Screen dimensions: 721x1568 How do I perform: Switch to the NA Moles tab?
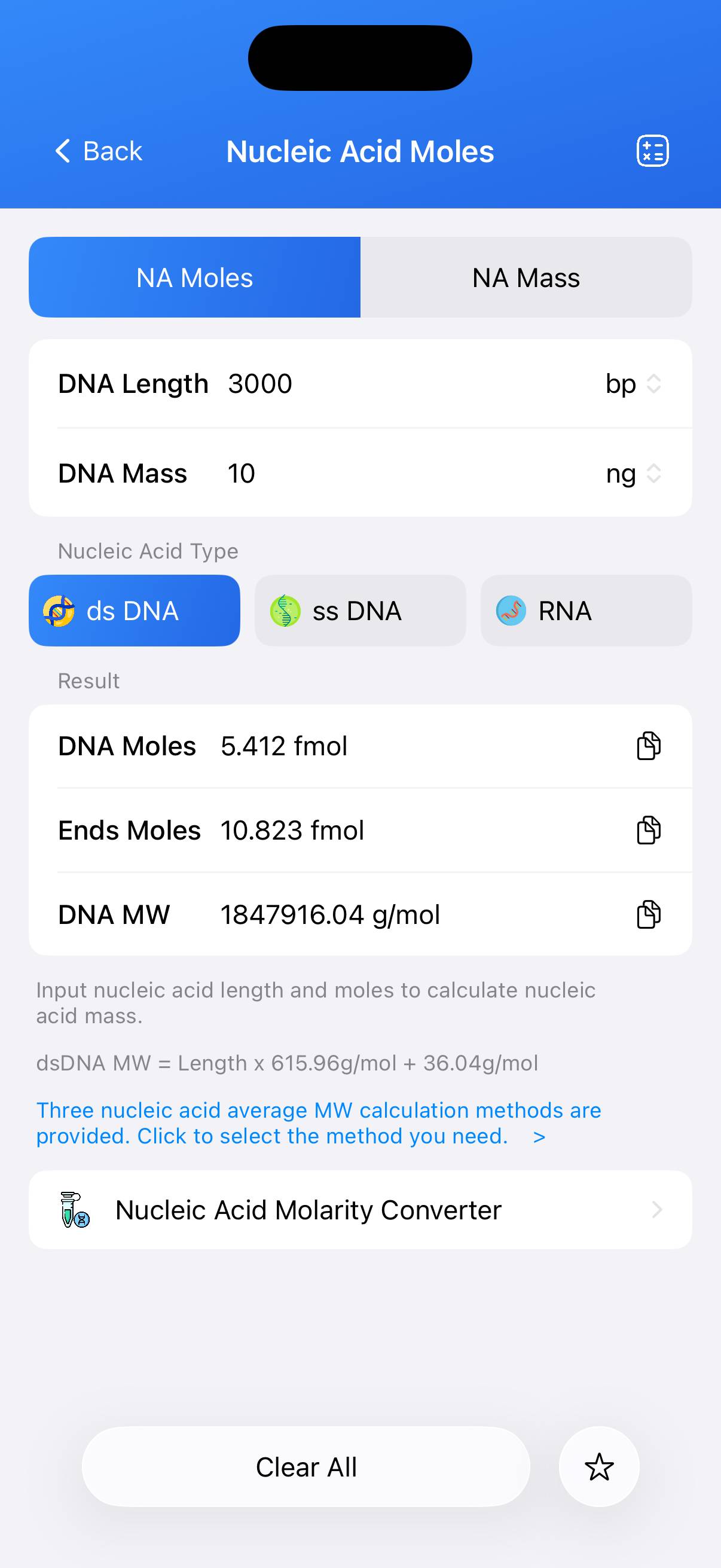click(x=195, y=277)
